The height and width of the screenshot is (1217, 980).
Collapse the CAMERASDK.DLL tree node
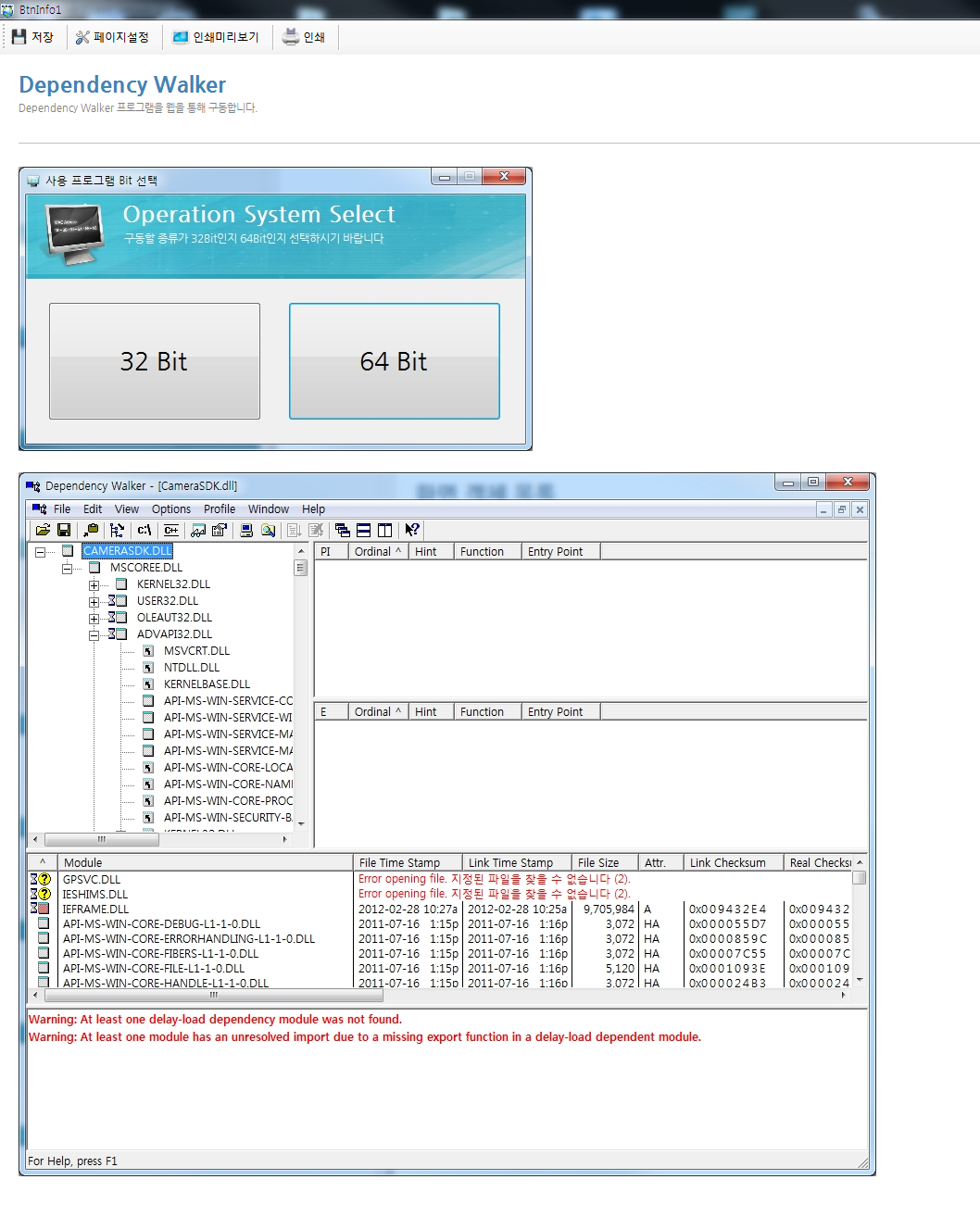click(40, 552)
